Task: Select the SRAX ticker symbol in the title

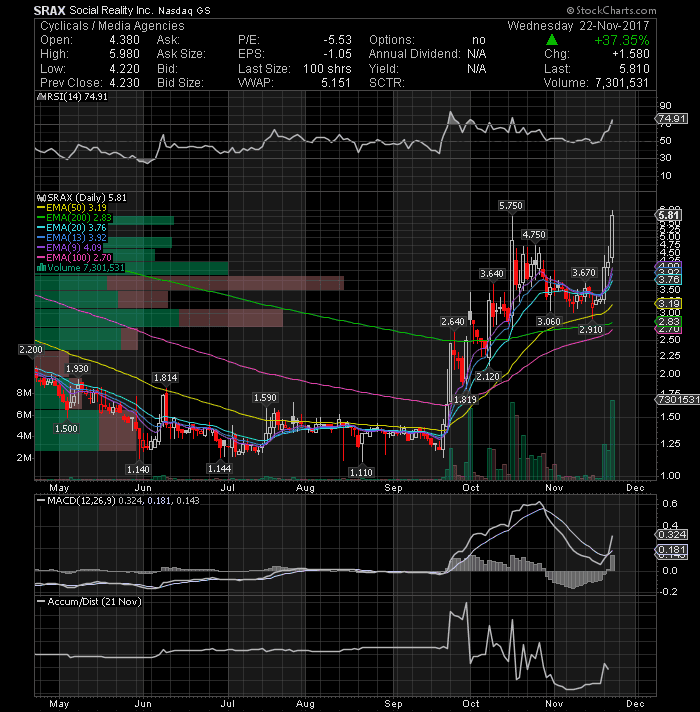Action: point(49,10)
